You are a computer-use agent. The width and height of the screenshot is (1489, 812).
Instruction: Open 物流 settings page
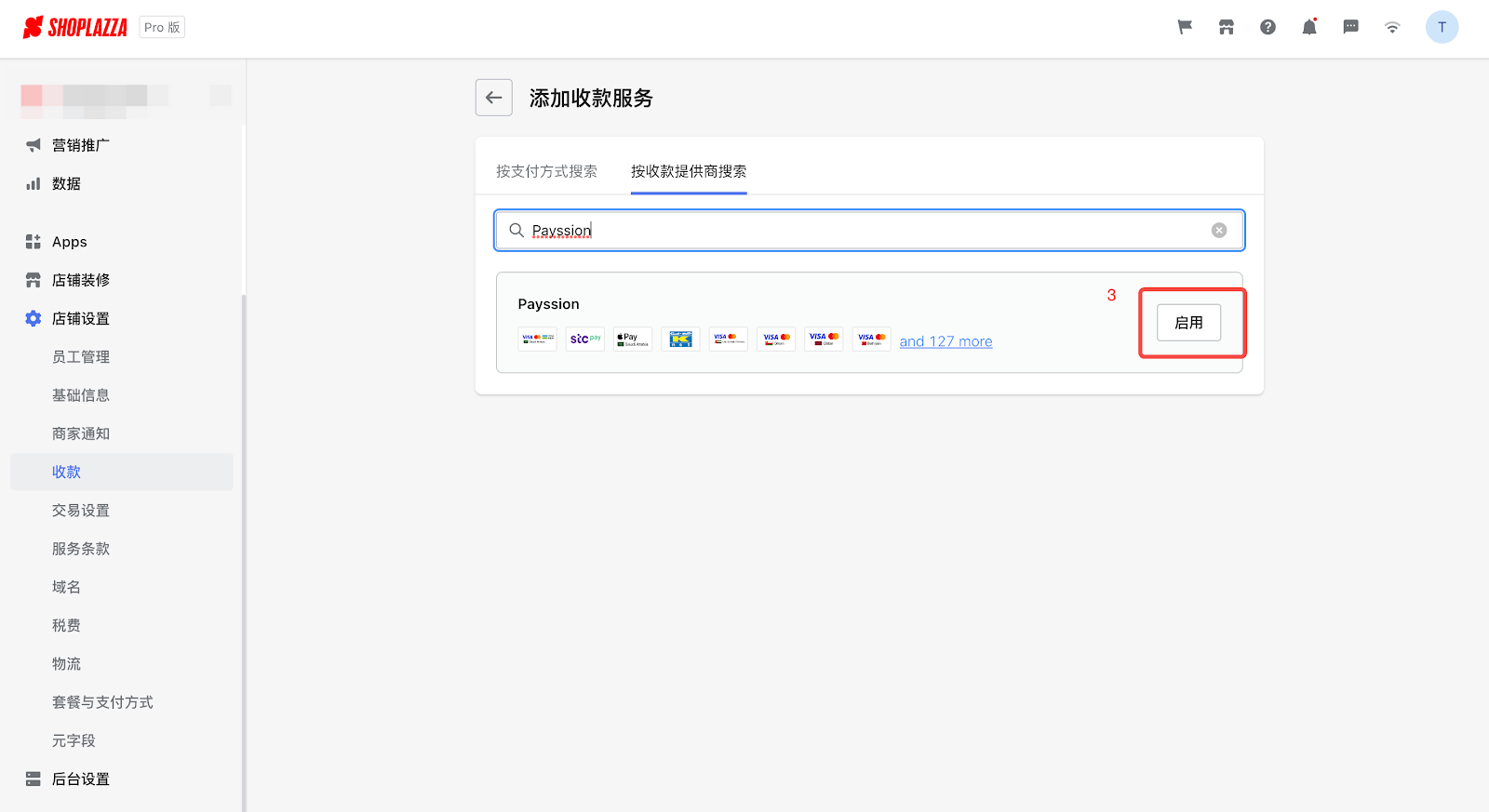pos(66,664)
